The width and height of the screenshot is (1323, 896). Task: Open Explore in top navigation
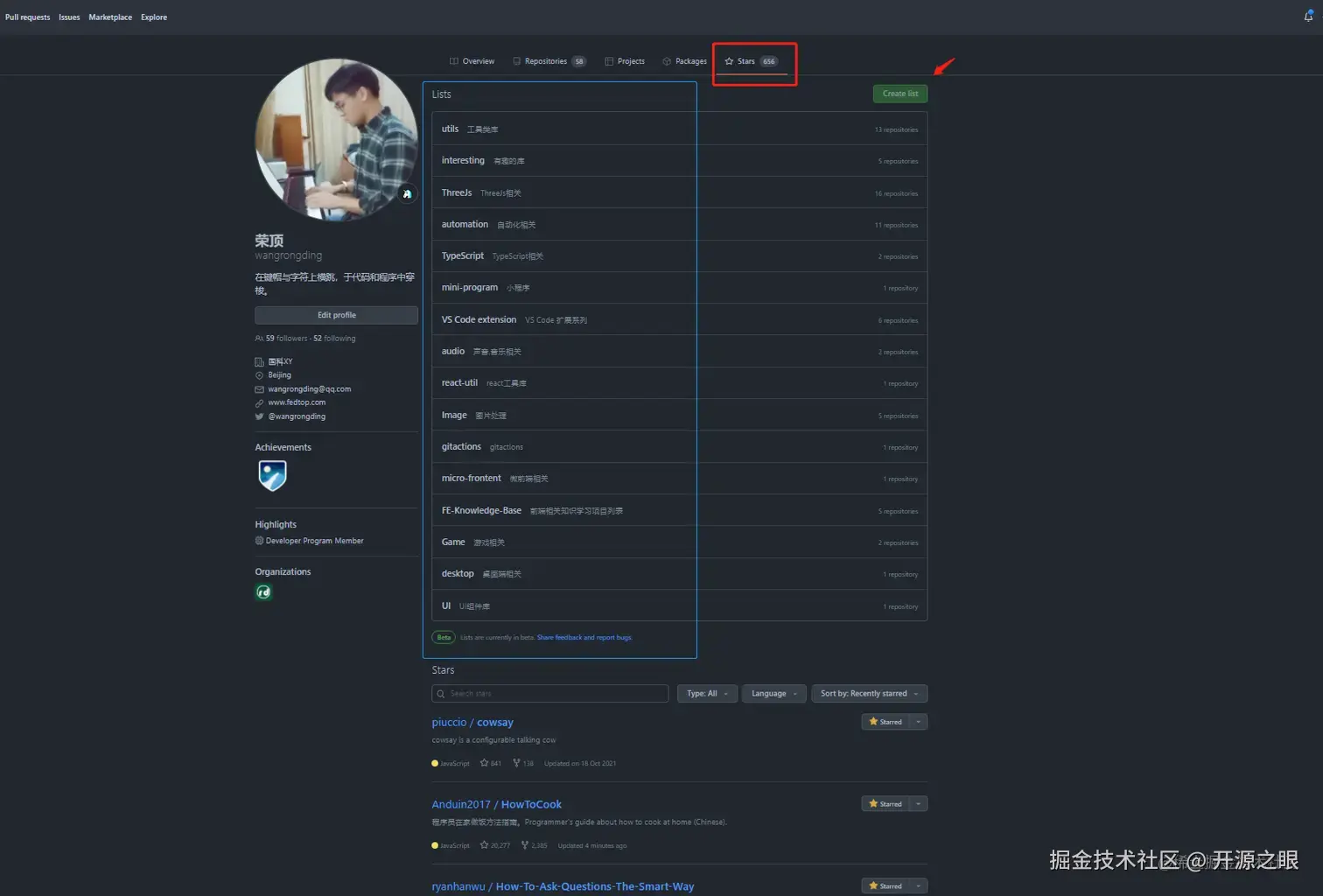click(x=154, y=17)
